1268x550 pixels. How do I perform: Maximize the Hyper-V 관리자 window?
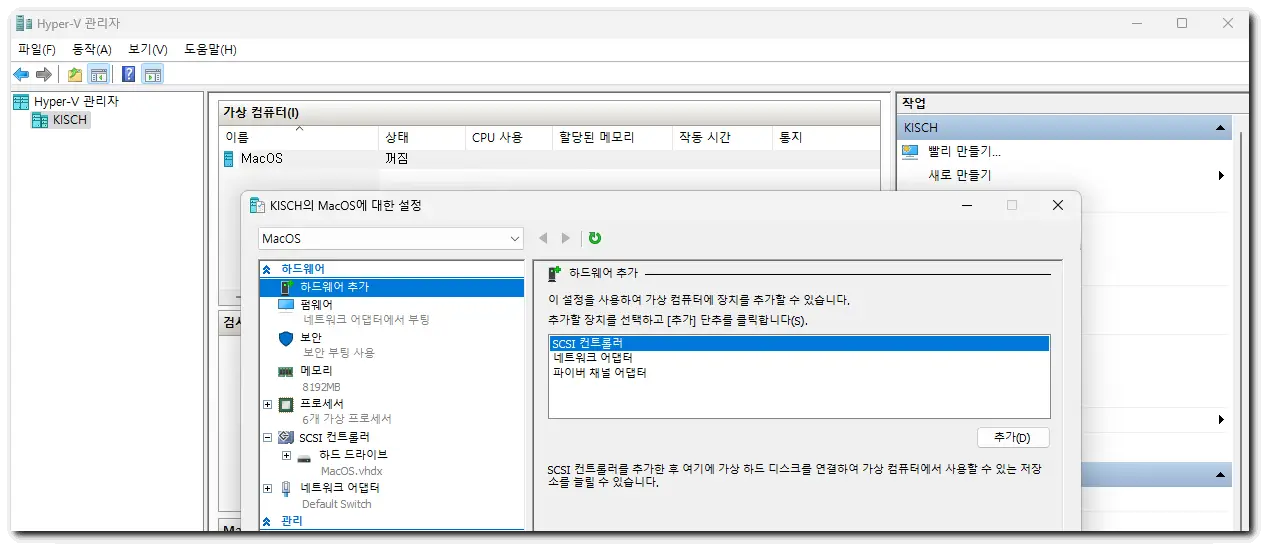(x=1182, y=23)
